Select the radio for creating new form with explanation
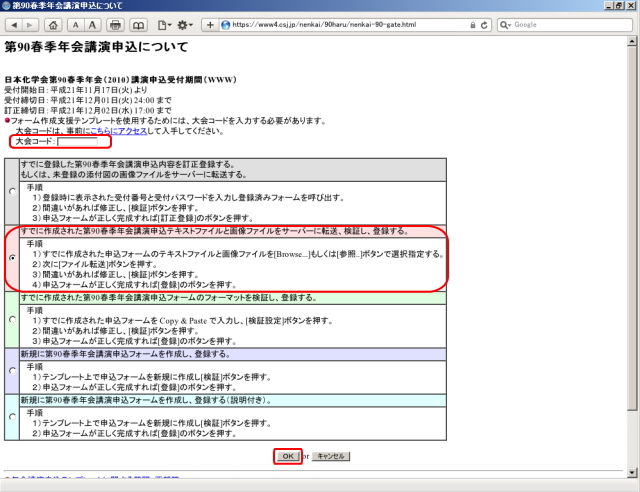The image size is (640, 492). 12,417
